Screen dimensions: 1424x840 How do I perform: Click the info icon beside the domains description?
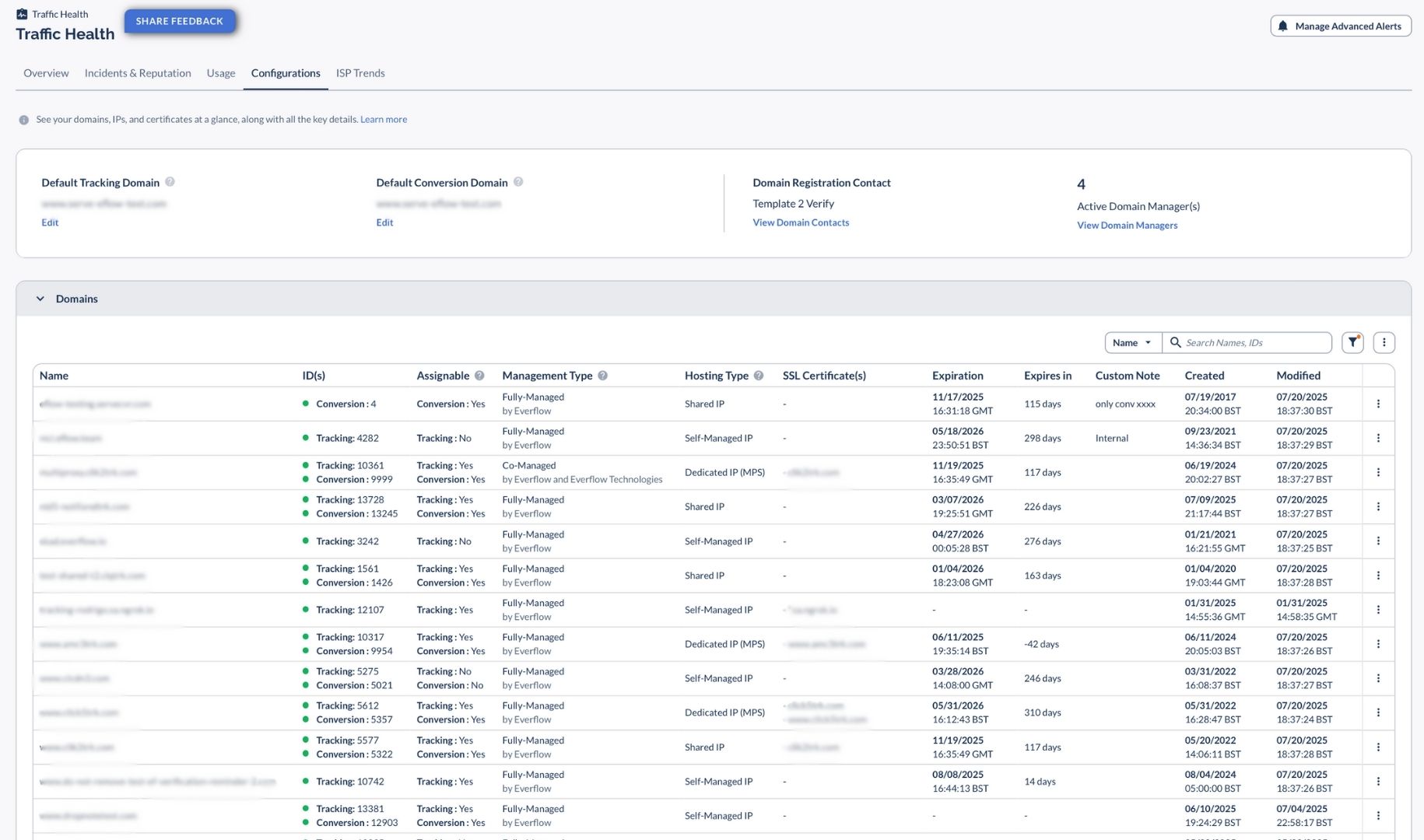point(23,120)
